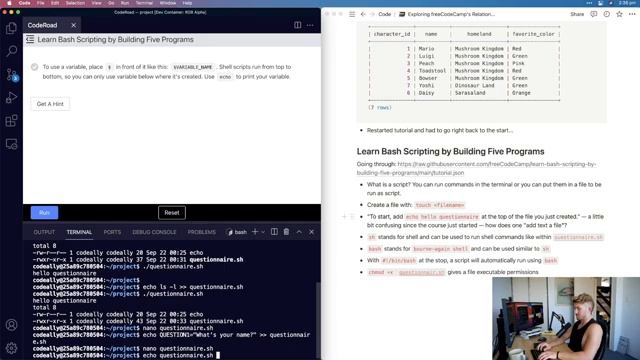640x360 pixels.
Task: Open the Search icon in the activity bar
Action: tap(11, 51)
